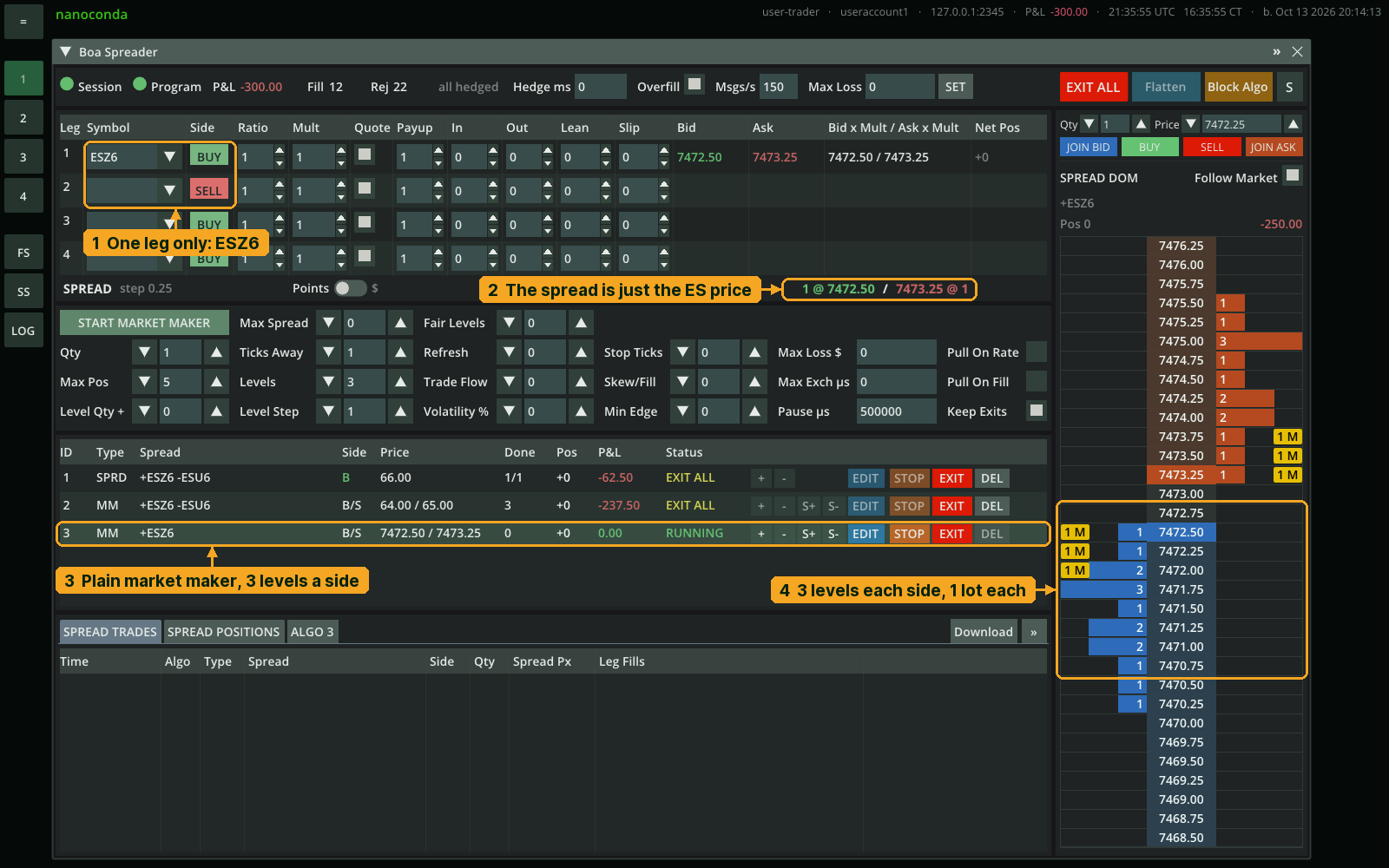Toggle the Keep Exits checkbox
Screen dimensions: 1389x868
1037,410
